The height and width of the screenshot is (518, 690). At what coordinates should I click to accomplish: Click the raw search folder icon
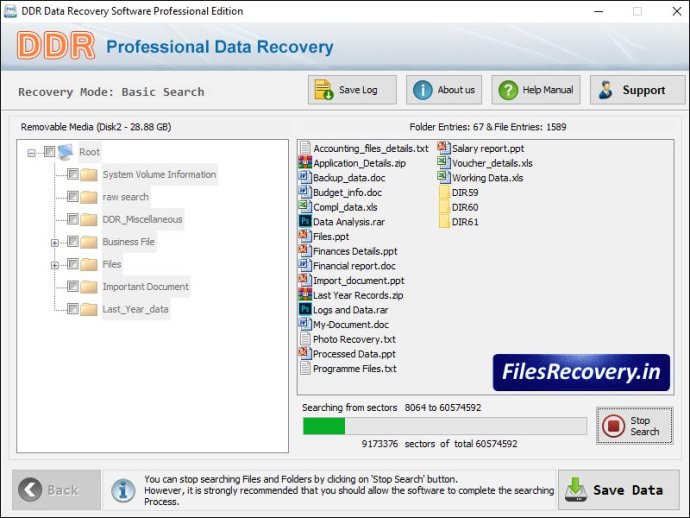pyautogui.click(x=89, y=197)
